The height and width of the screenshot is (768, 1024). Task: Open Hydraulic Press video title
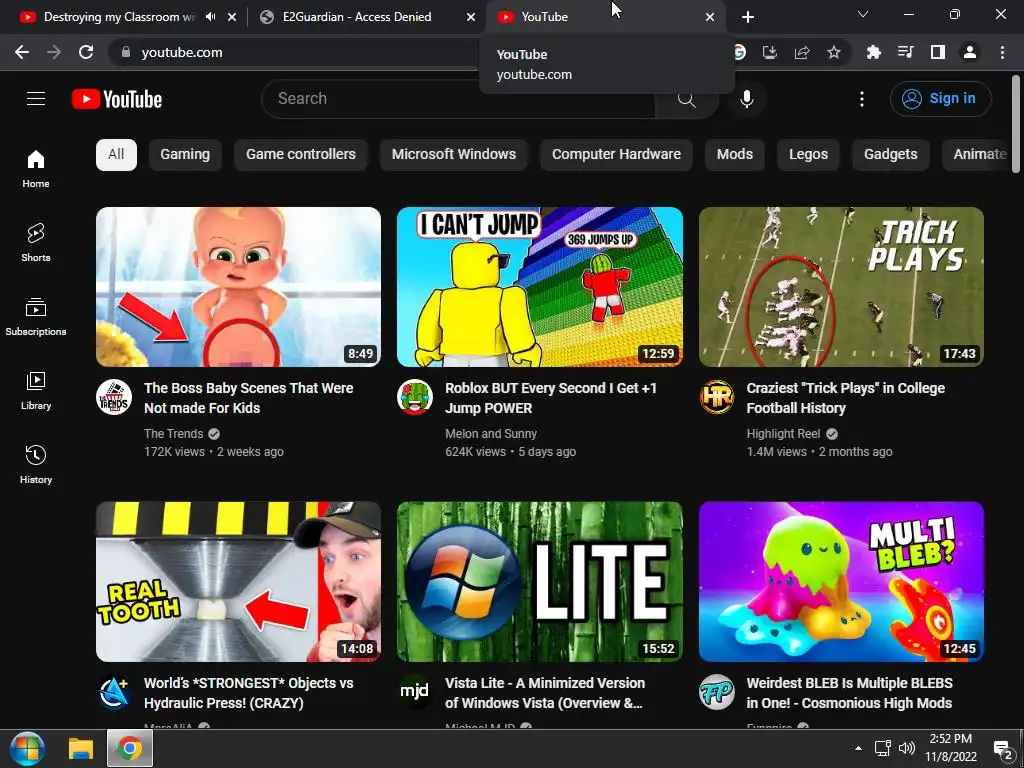249,693
